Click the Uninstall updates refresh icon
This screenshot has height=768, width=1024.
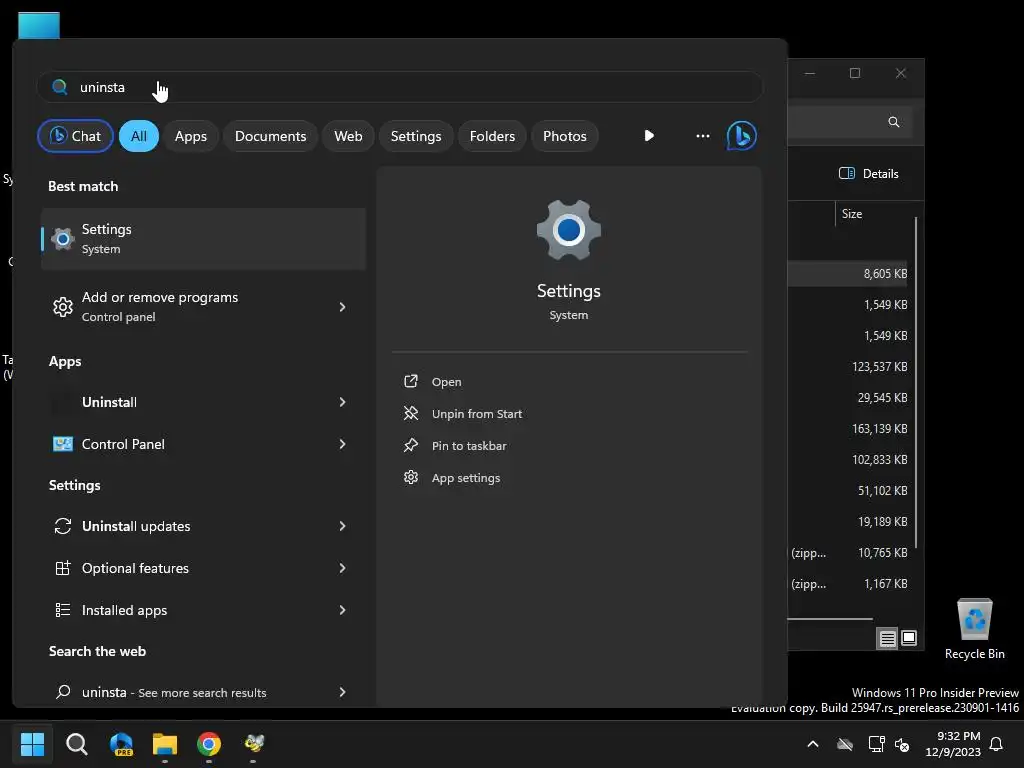tap(63, 526)
